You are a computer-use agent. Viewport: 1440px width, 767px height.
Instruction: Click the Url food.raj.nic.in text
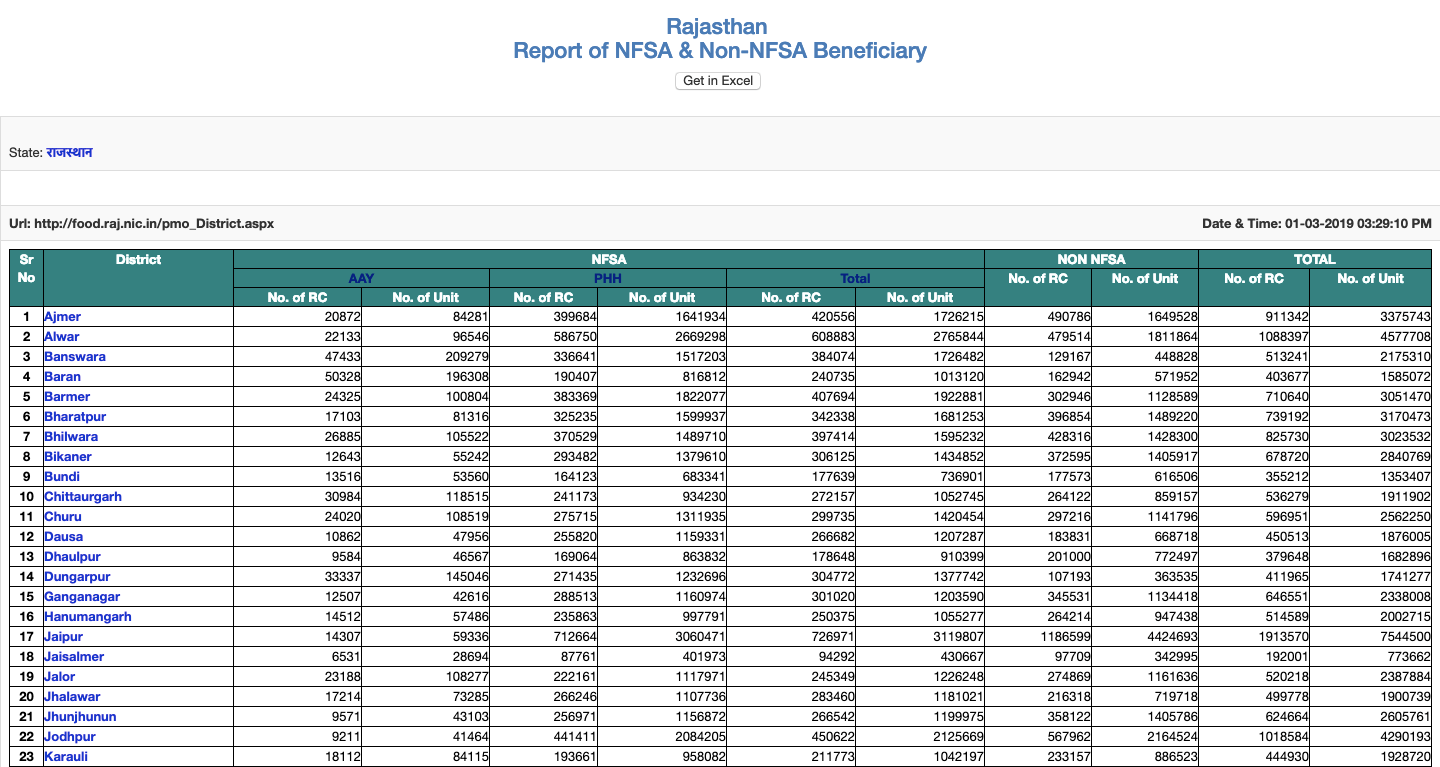141,223
